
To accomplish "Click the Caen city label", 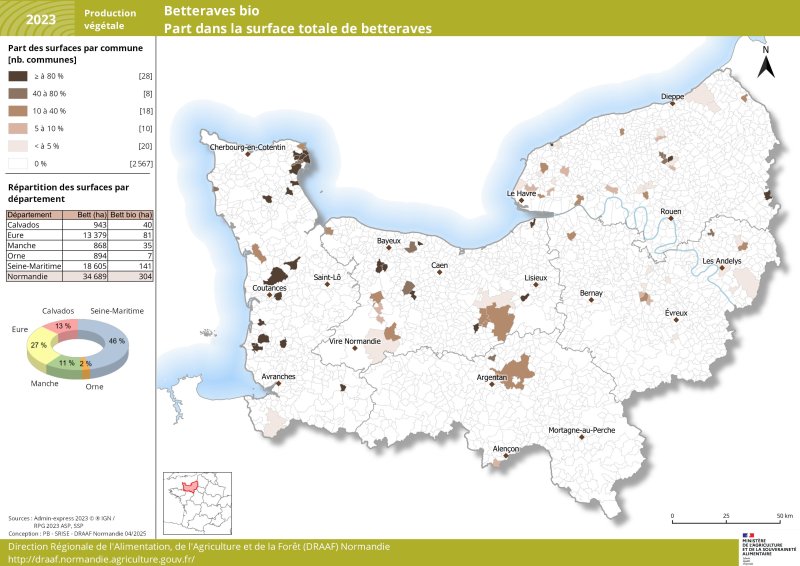I will coord(439,265).
